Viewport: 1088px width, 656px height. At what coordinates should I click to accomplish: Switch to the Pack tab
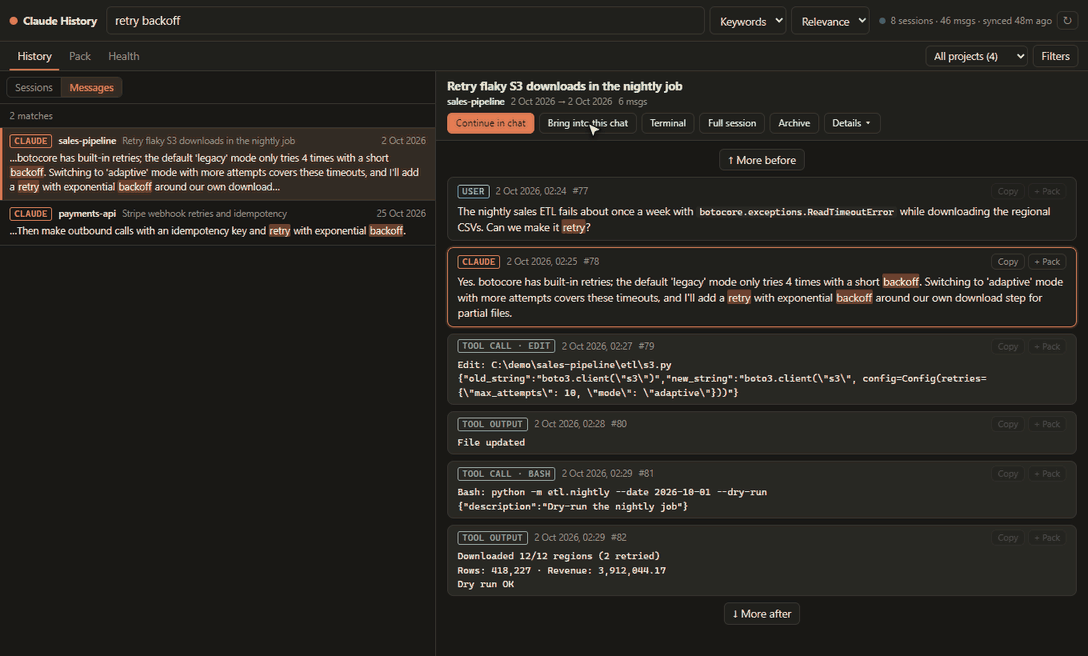tap(80, 56)
